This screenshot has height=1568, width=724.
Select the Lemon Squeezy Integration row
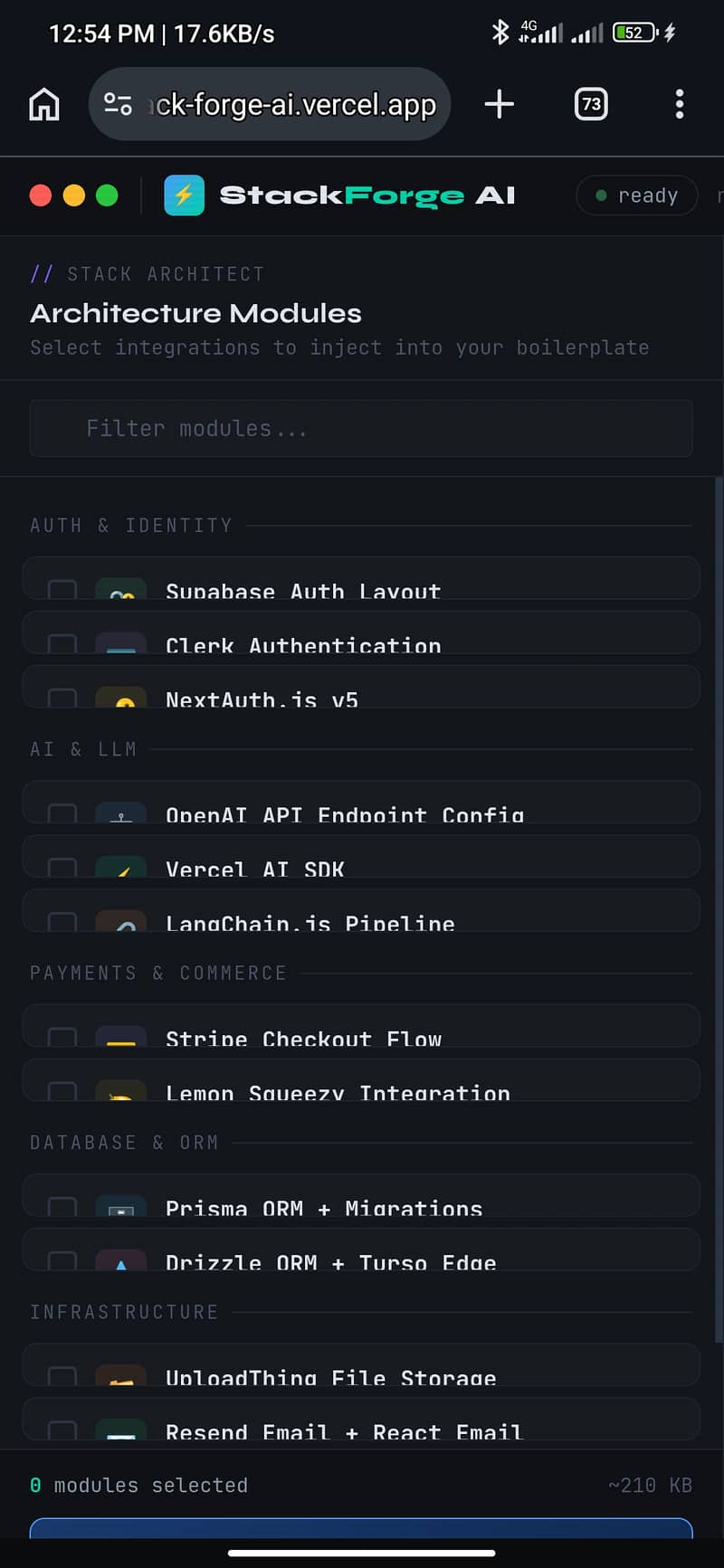[361, 1079]
